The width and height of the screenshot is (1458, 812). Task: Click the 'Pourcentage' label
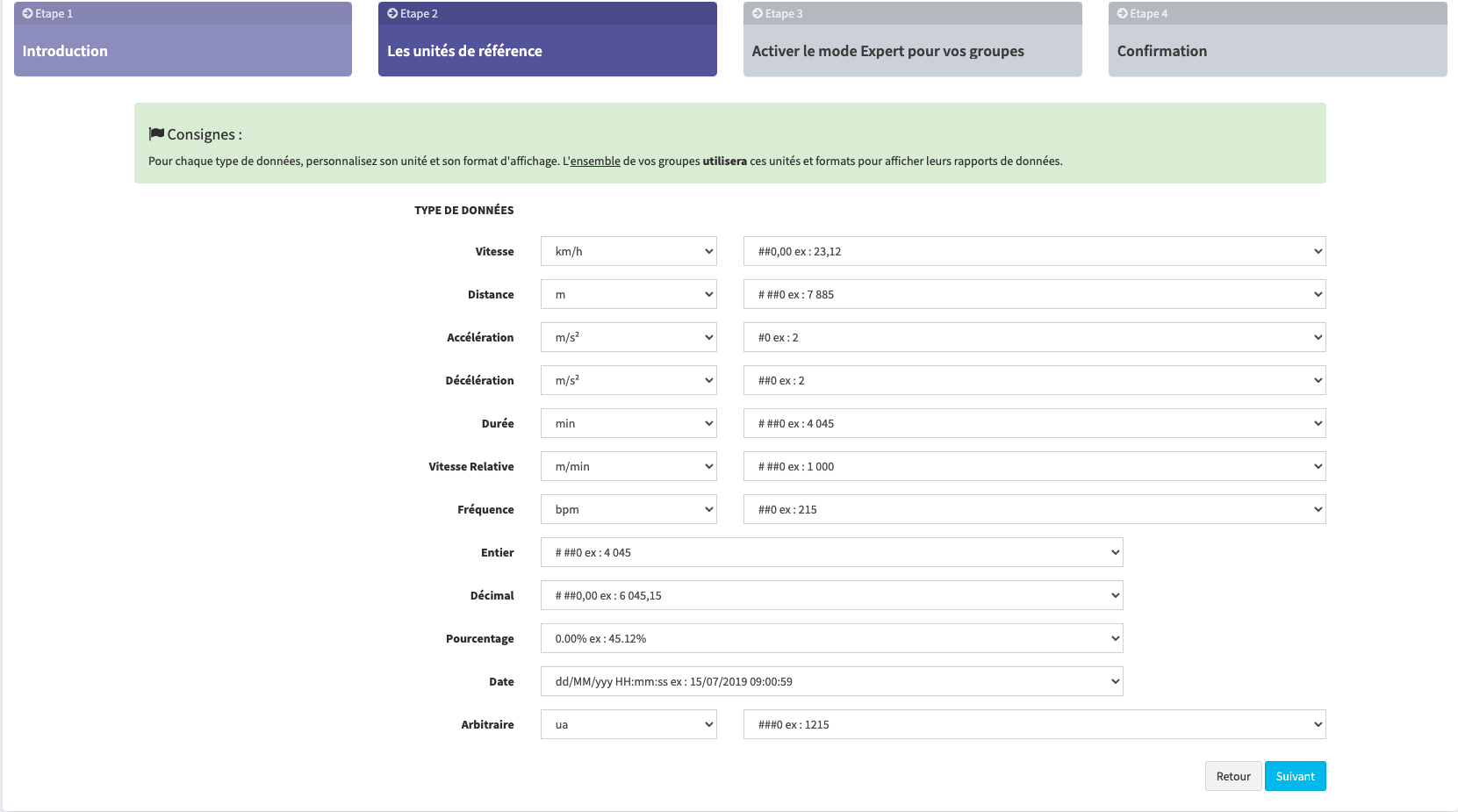(x=480, y=638)
